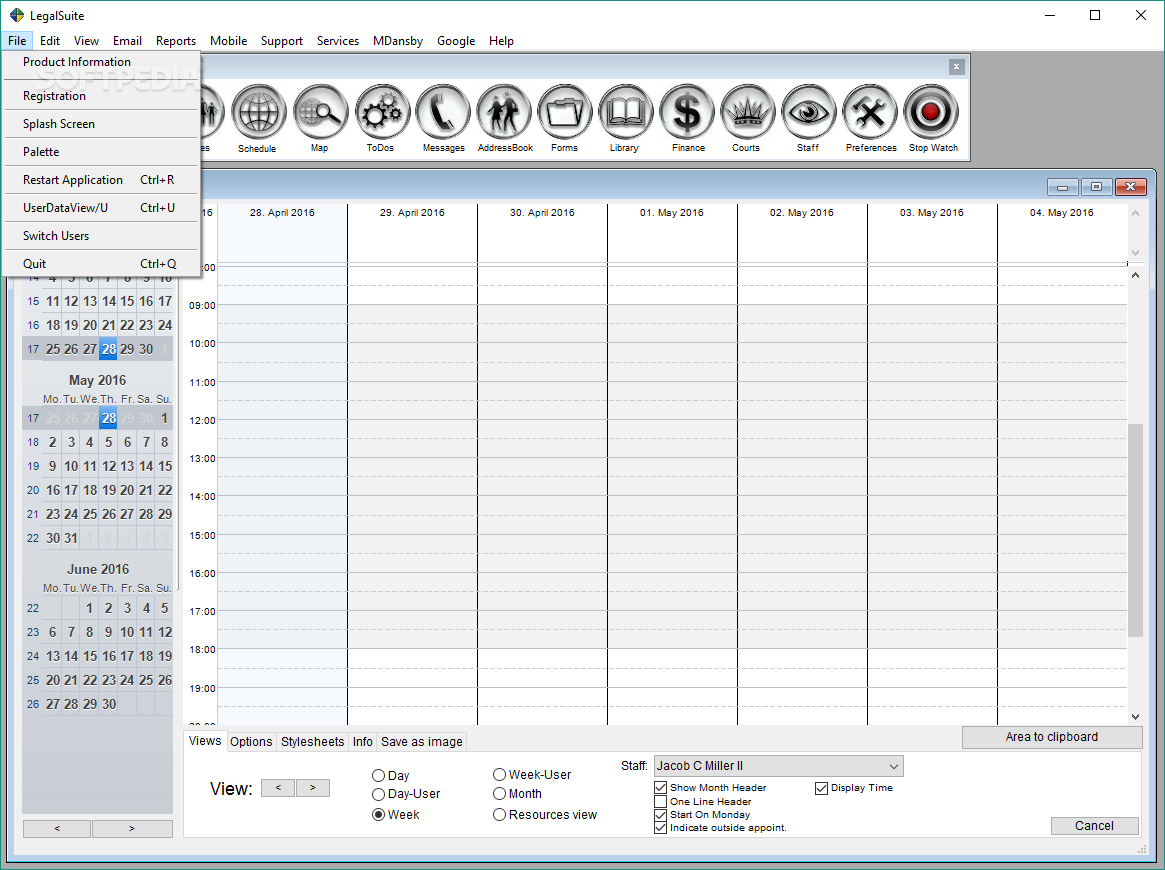Screen dimensions: 1165x870
Task: Choose Product Information from File menu
Action: 101,62
